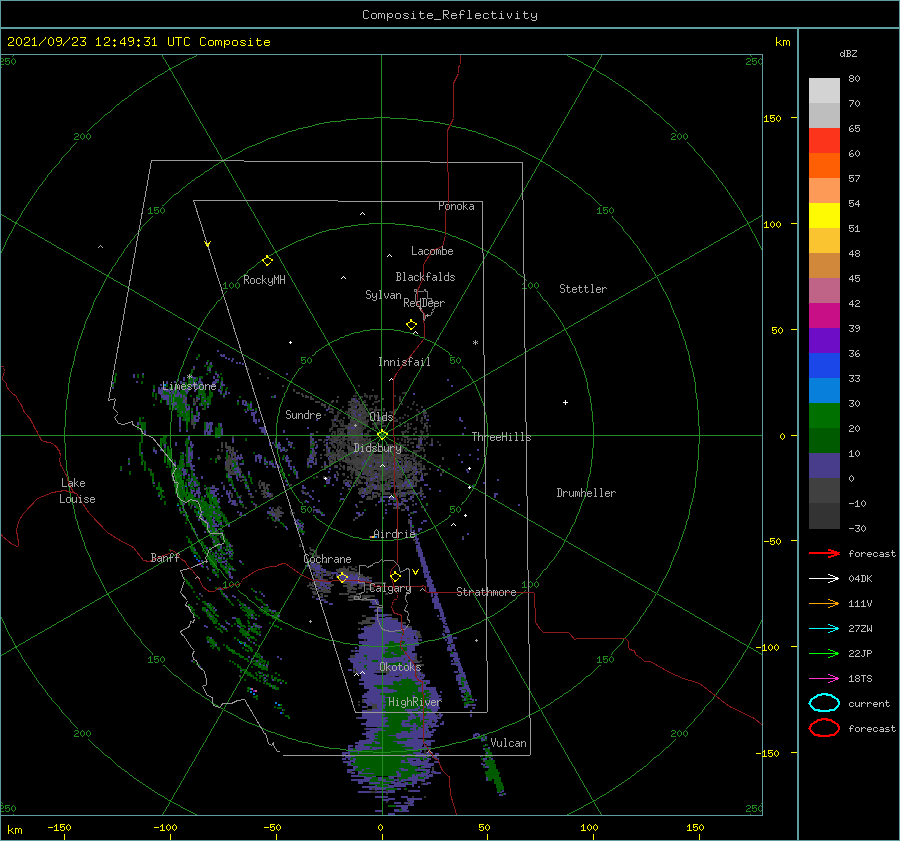
Task: Click the Banff label
Action: 165,557
